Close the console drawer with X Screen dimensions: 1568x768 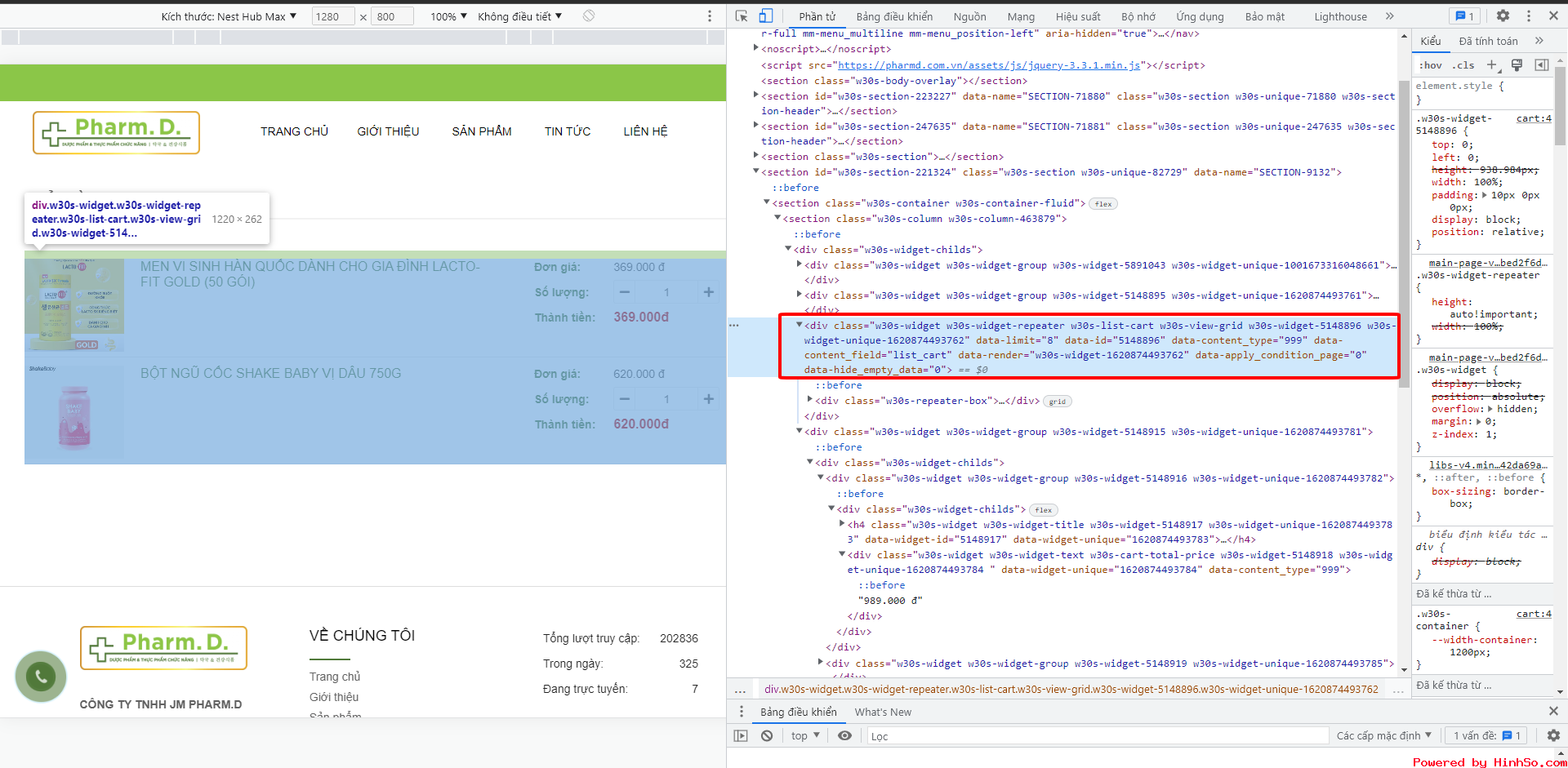pos(1553,712)
